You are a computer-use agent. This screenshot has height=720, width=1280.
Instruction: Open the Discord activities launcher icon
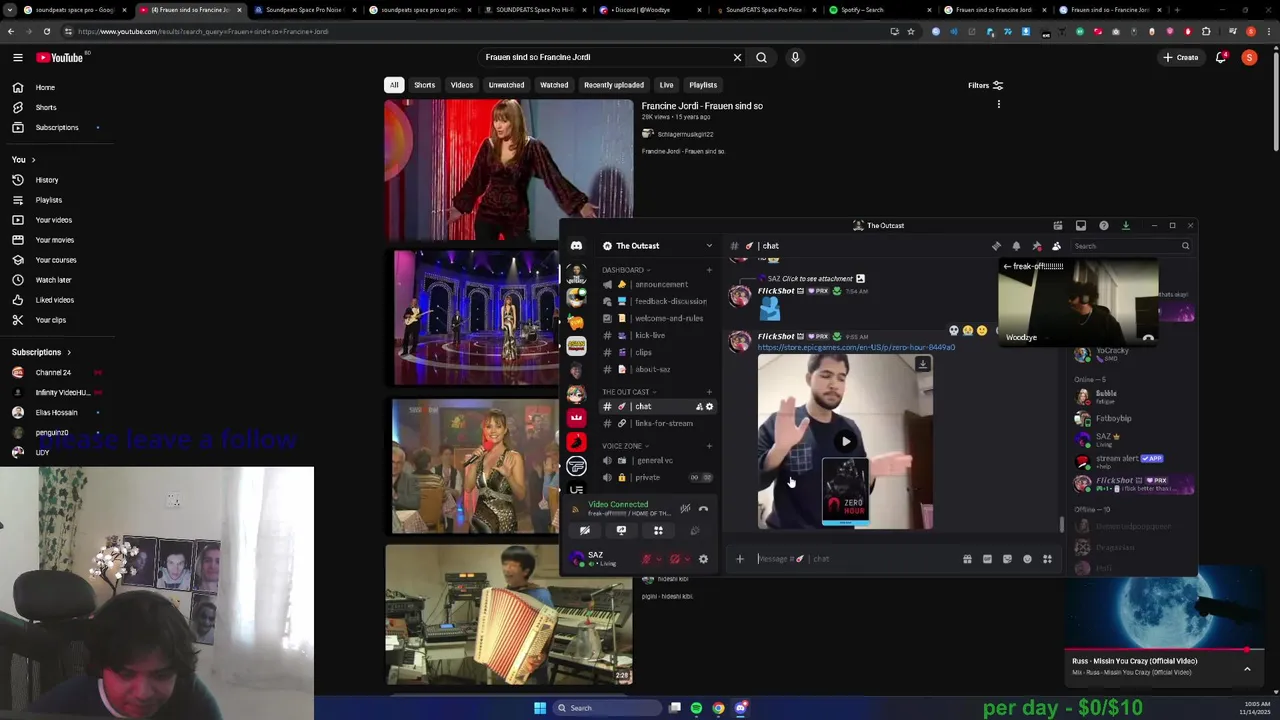tap(658, 531)
